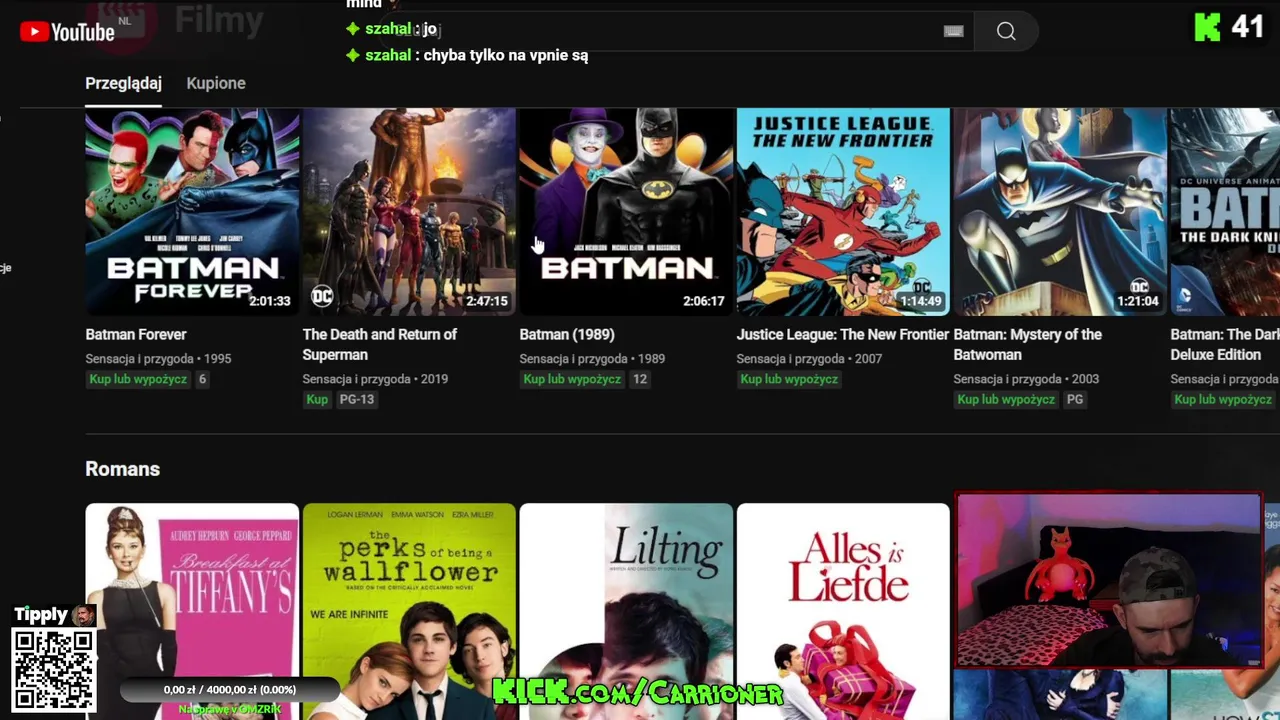Click the Kup badge under Death of Superman
The image size is (1280, 720).
coord(317,399)
